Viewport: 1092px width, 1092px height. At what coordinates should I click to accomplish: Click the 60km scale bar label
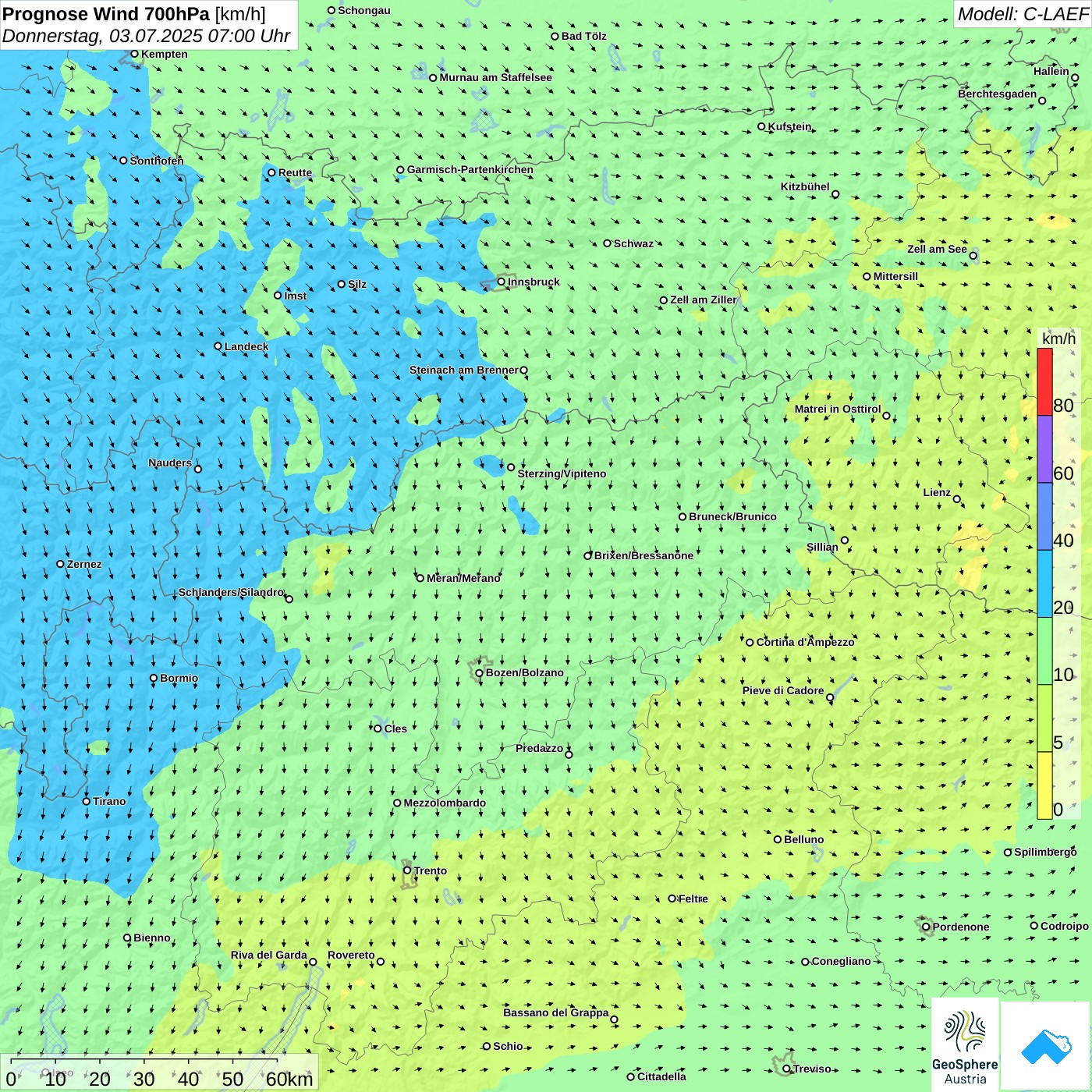tap(289, 1079)
